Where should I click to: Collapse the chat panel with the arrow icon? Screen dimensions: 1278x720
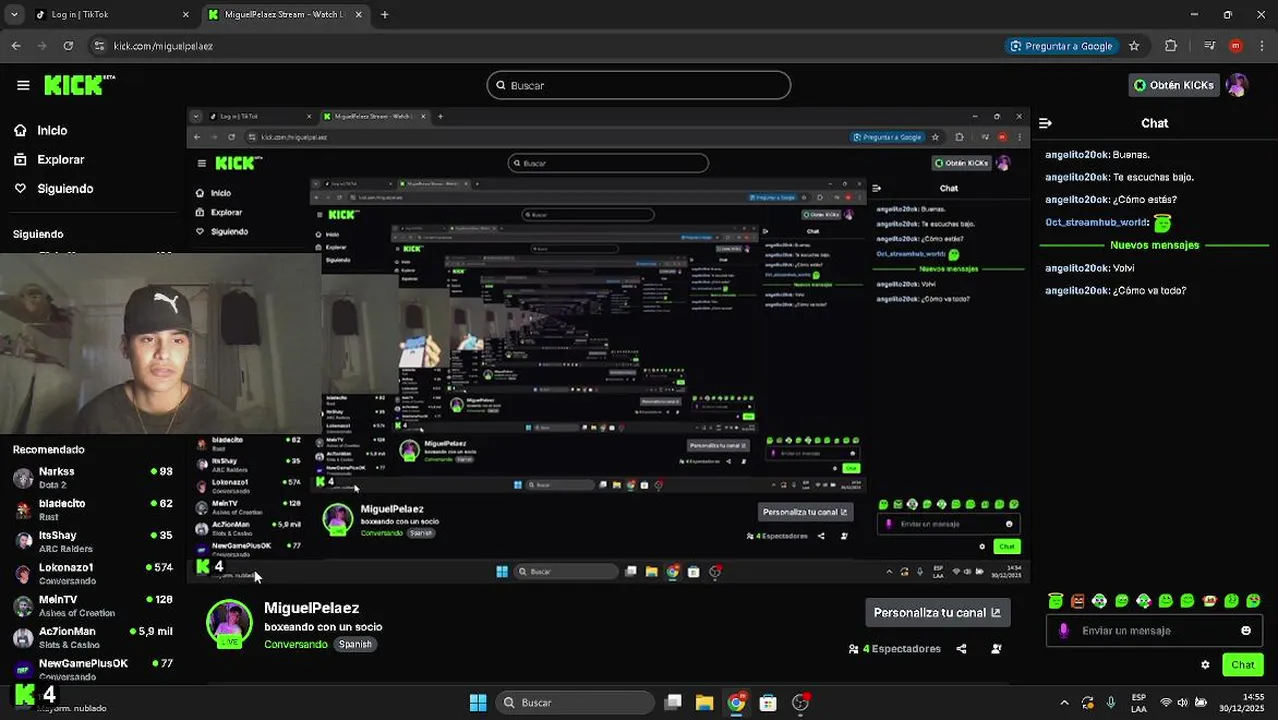click(1046, 123)
